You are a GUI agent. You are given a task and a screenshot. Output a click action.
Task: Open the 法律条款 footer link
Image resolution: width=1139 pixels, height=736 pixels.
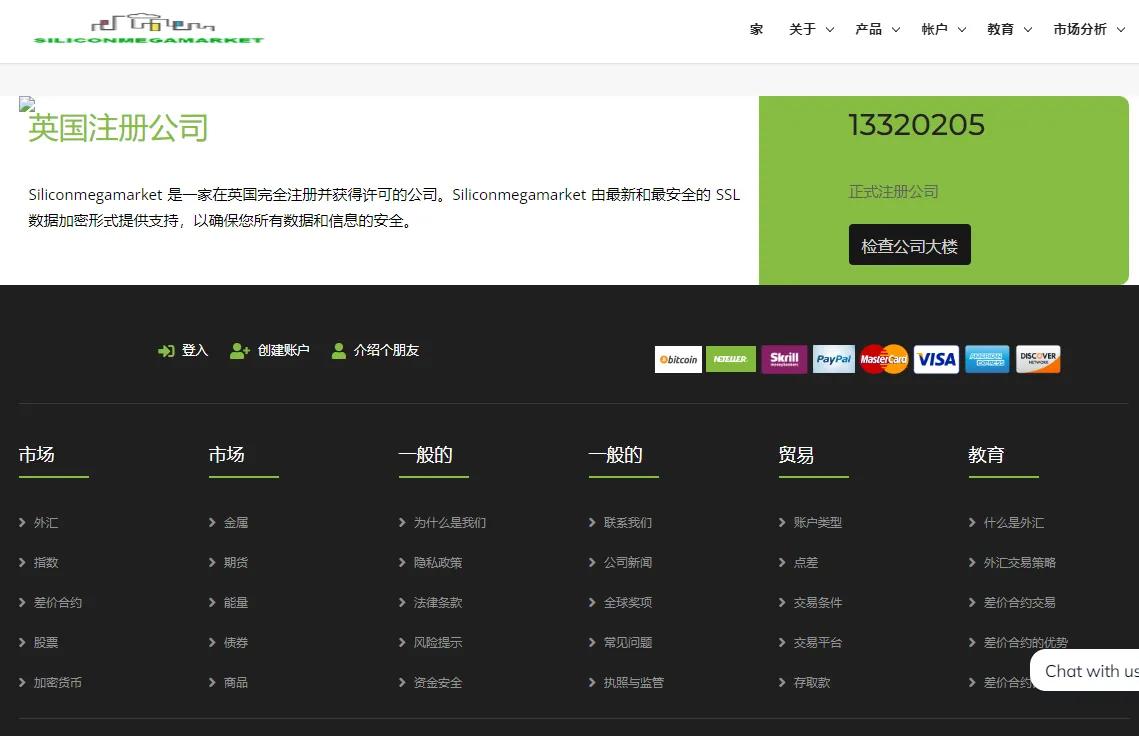click(437, 602)
